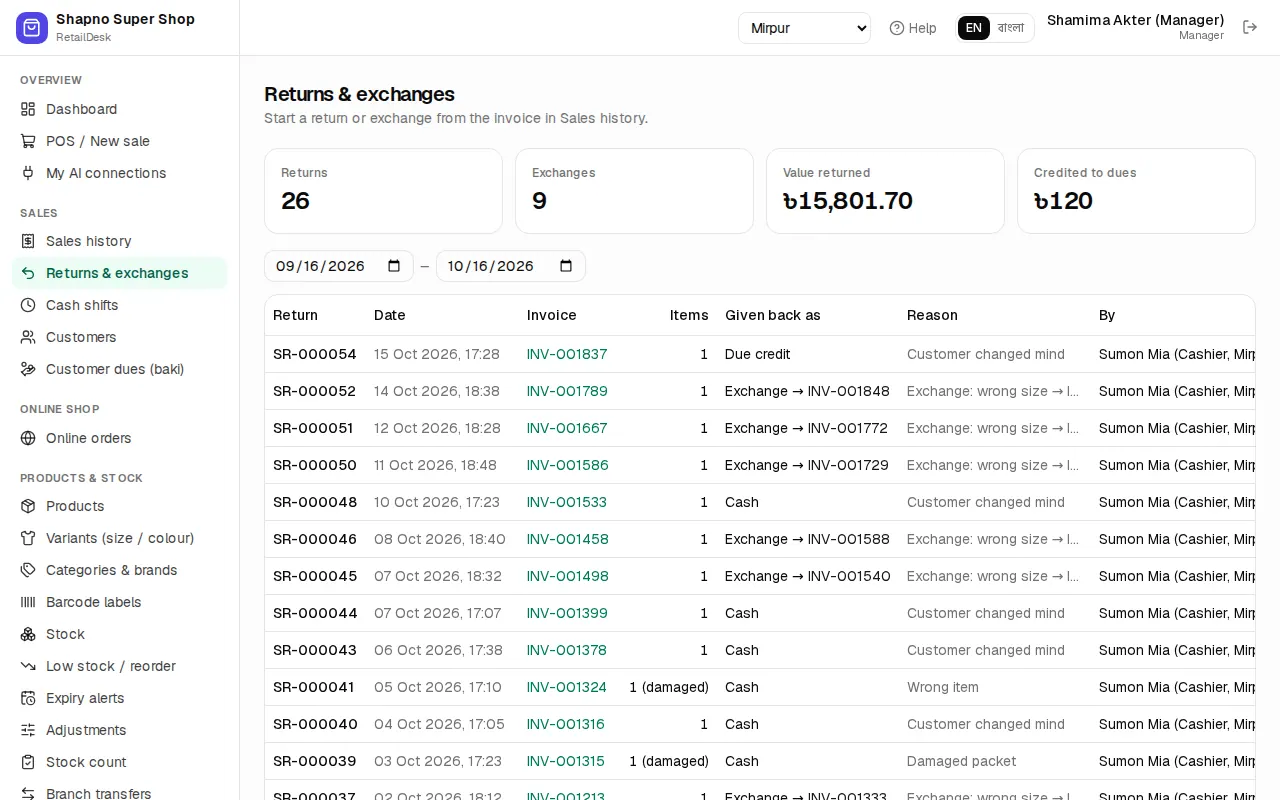The width and height of the screenshot is (1280, 800).
Task: Open the Mirpur branch dropdown
Action: (805, 28)
